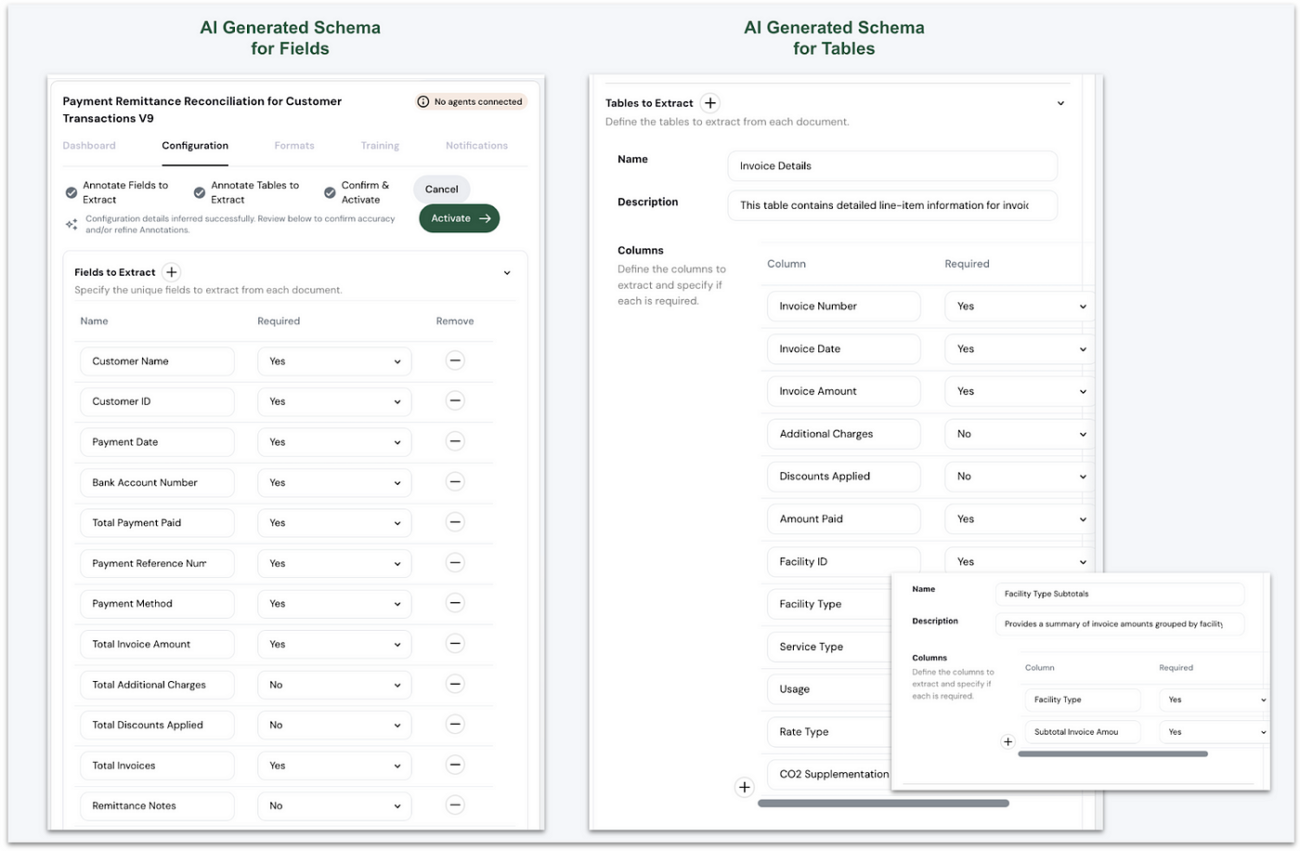Click the Invoice Details name input field
The image size is (1300, 851).
(890, 165)
